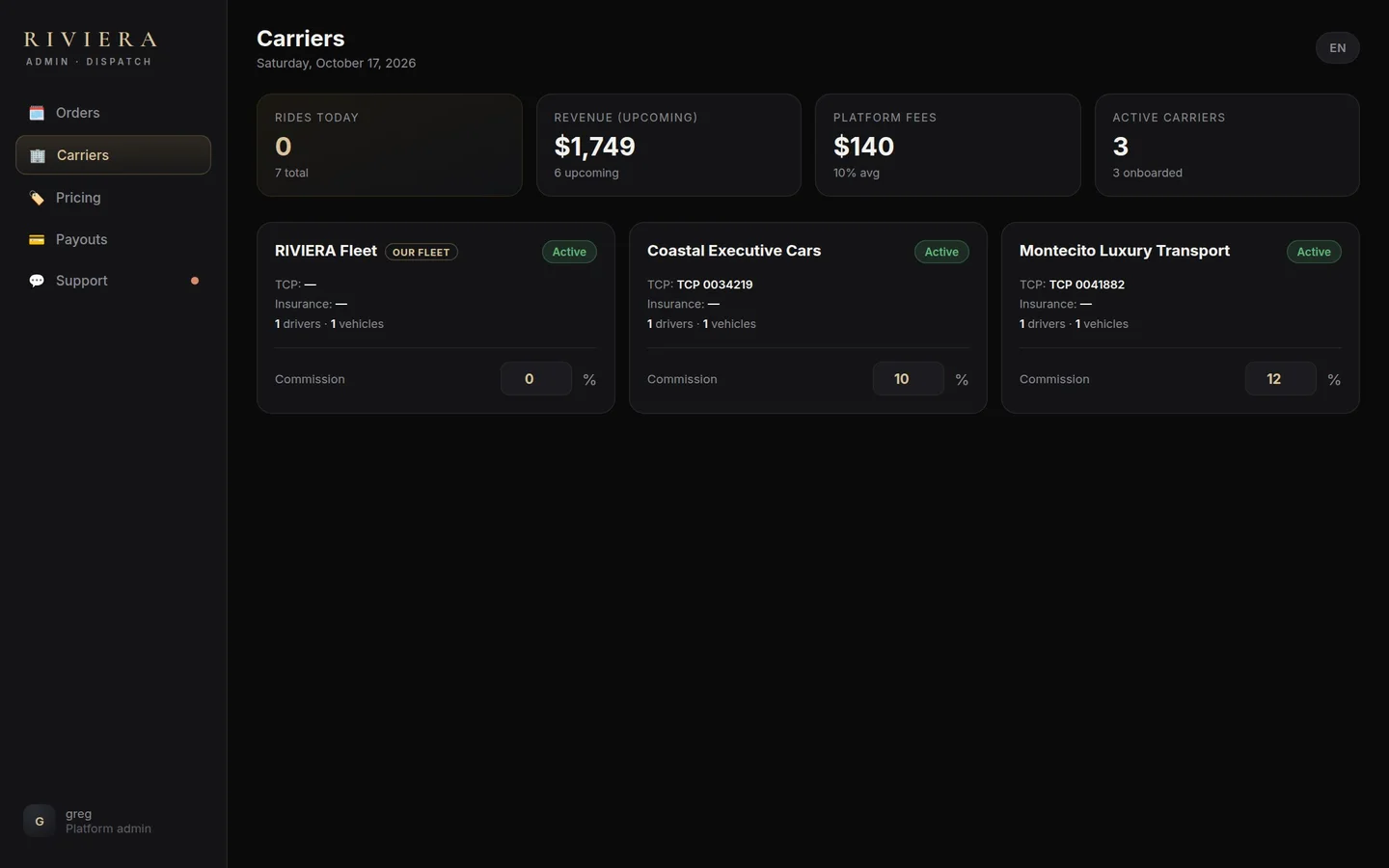Click drivers and vehicles count on RIVIERA Fleet
The width and height of the screenshot is (1389, 868).
pyautogui.click(x=329, y=324)
